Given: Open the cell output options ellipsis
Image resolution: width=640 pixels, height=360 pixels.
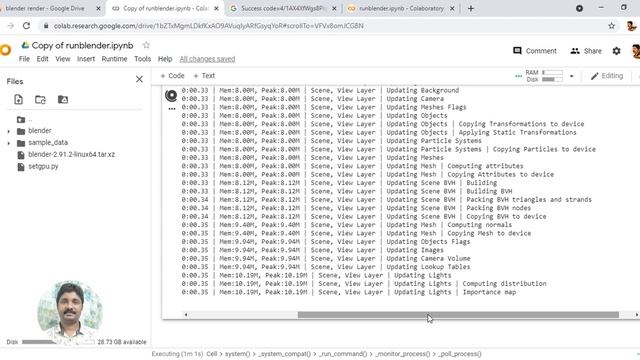Looking at the screenshot, I should [172, 109].
